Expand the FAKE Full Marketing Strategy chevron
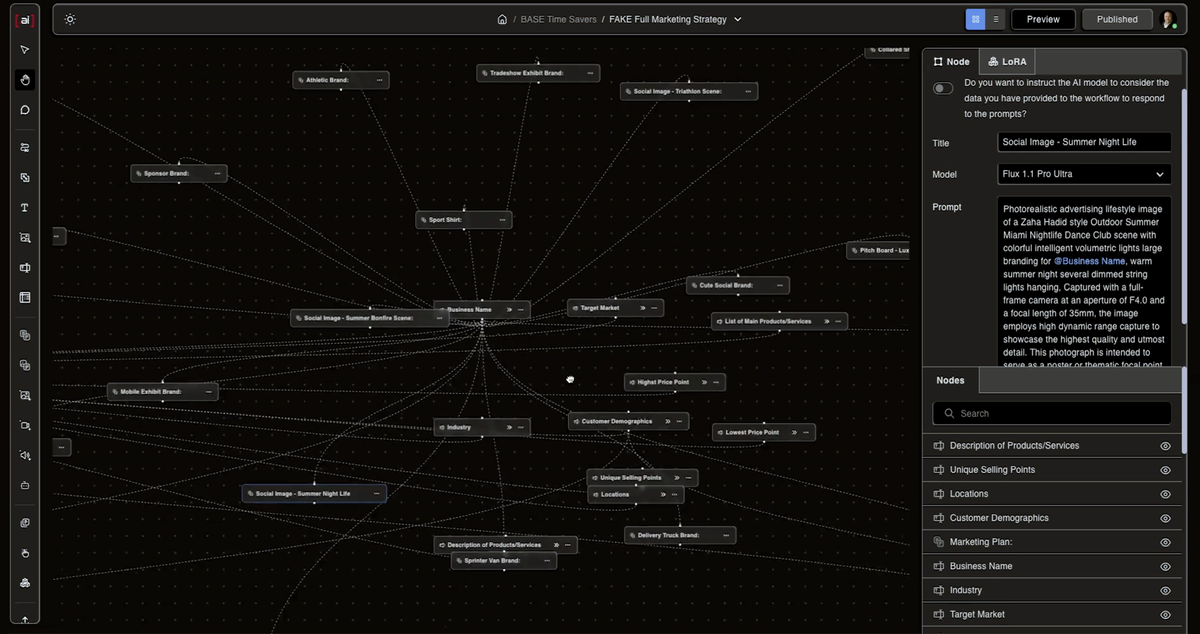Screen dimensions: 1200x634 click(738, 19)
